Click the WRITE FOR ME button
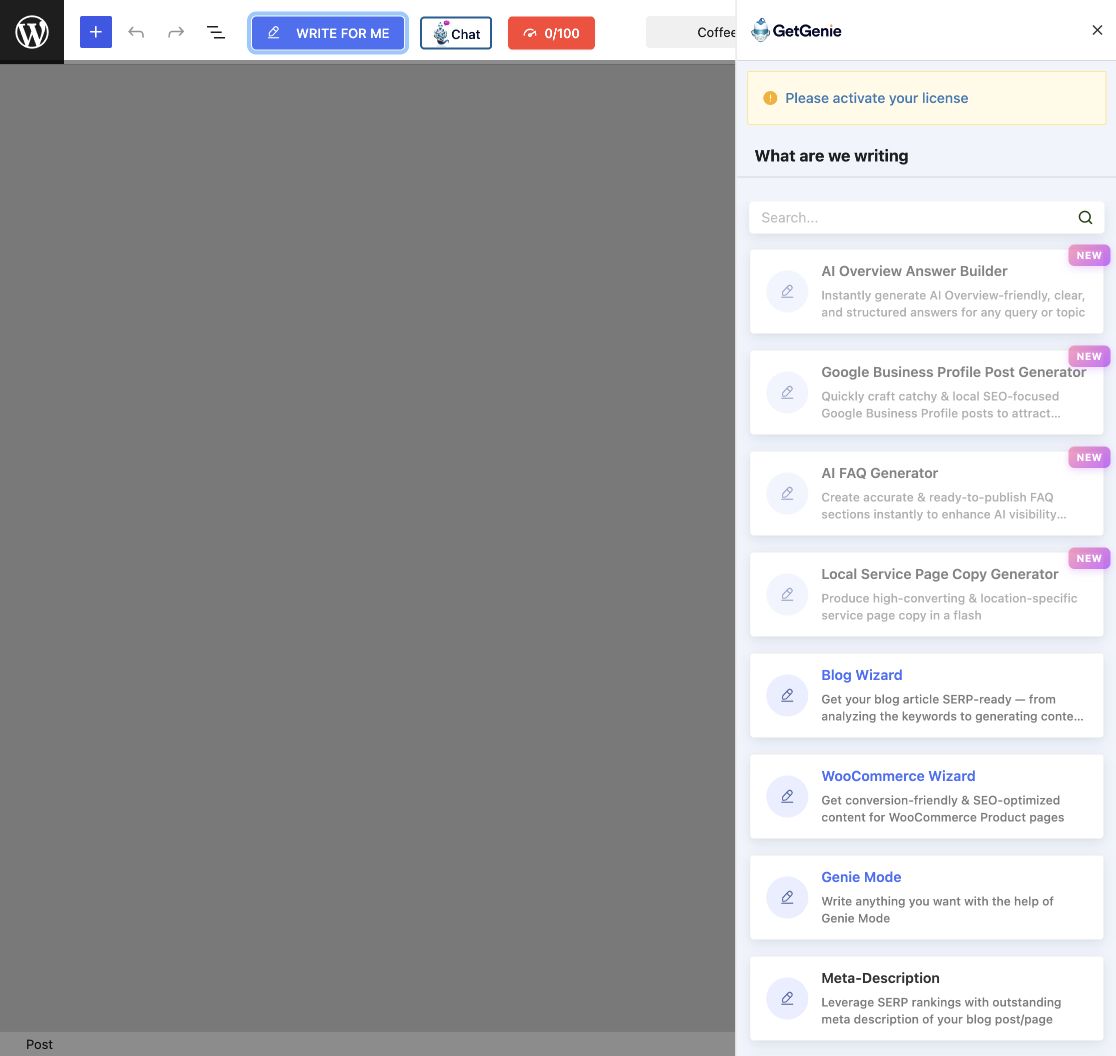 coord(328,33)
